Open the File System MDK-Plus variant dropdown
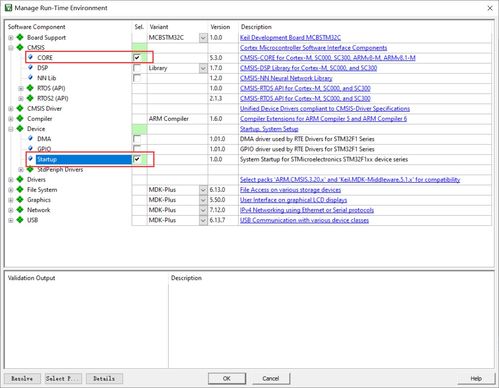 pos(203,190)
